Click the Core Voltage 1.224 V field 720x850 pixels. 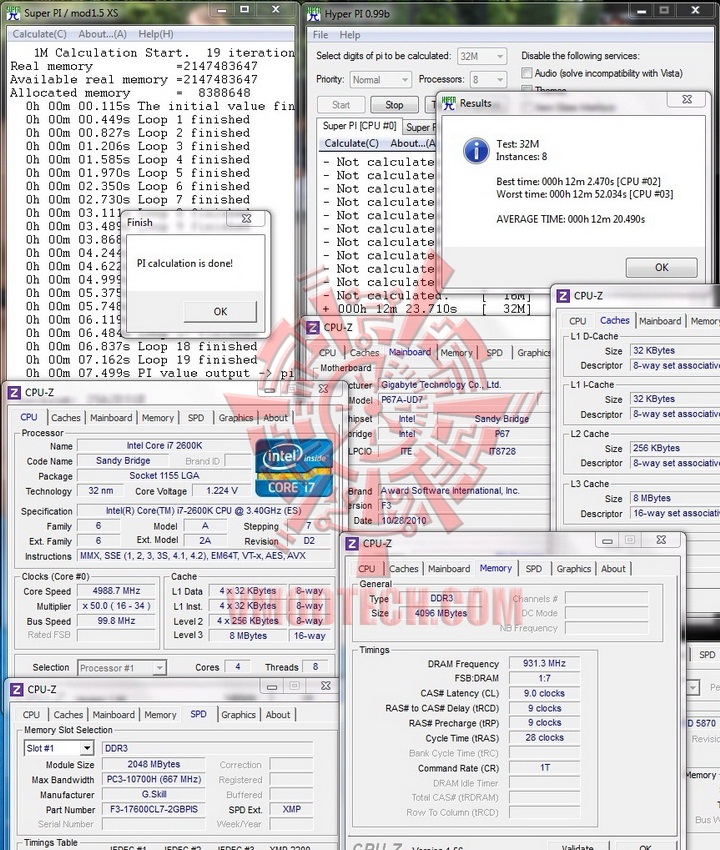click(222, 491)
